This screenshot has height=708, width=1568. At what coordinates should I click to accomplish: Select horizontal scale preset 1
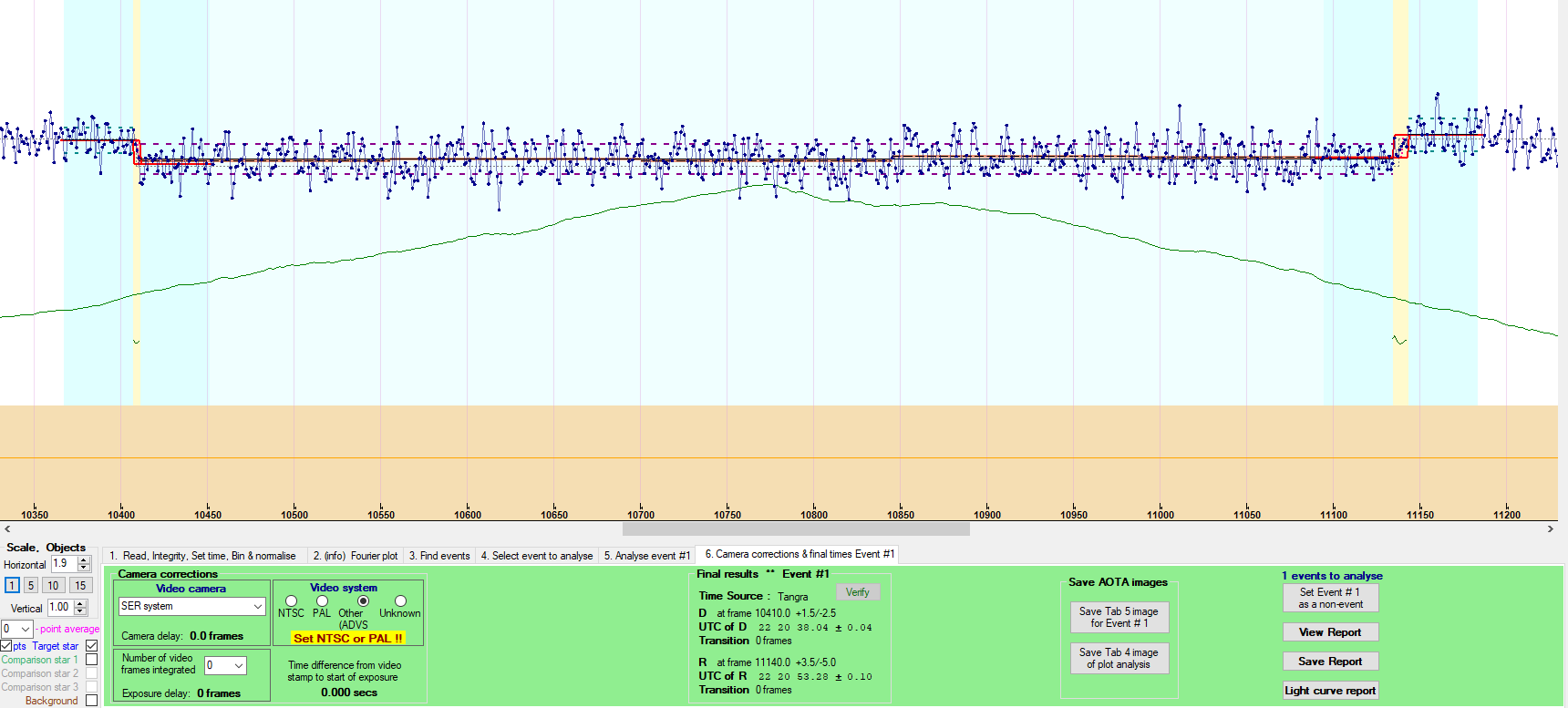click(x=12, y=586)
